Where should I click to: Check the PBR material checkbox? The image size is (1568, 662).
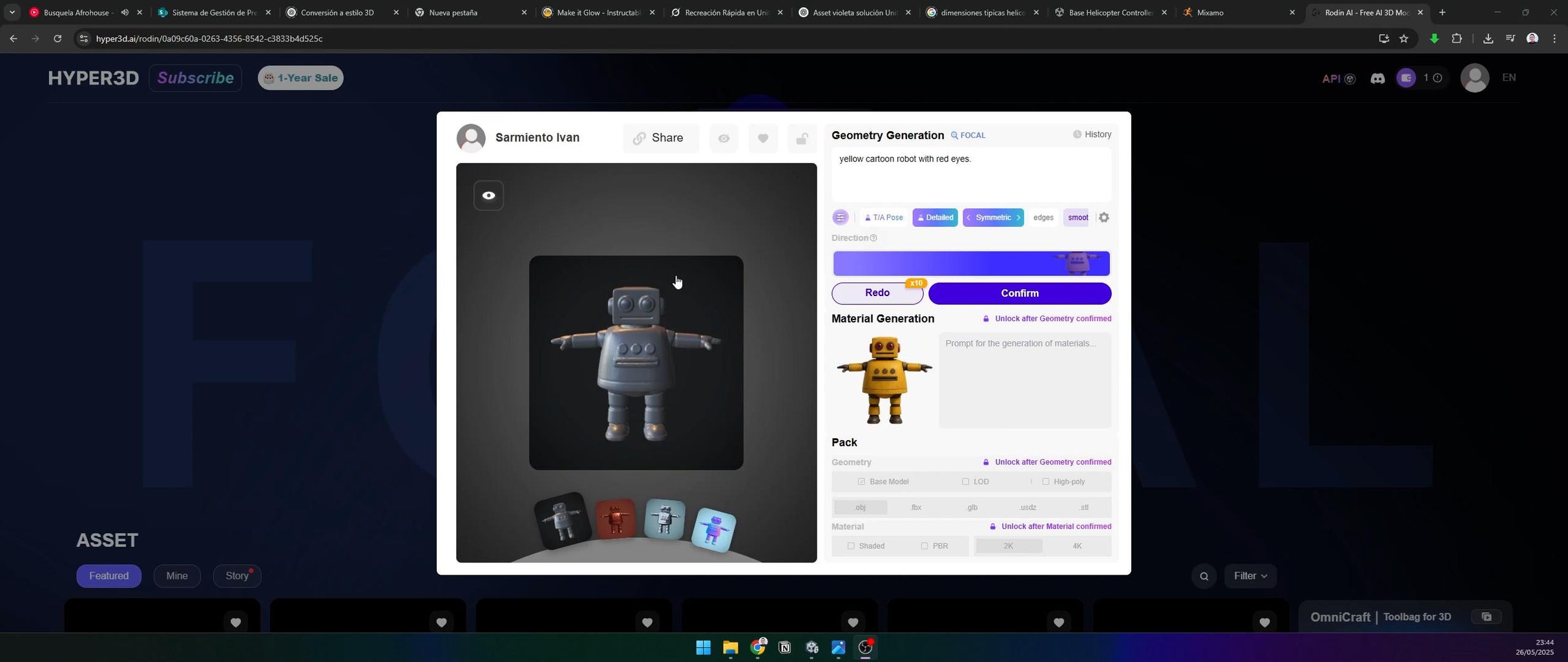[925, 546]
